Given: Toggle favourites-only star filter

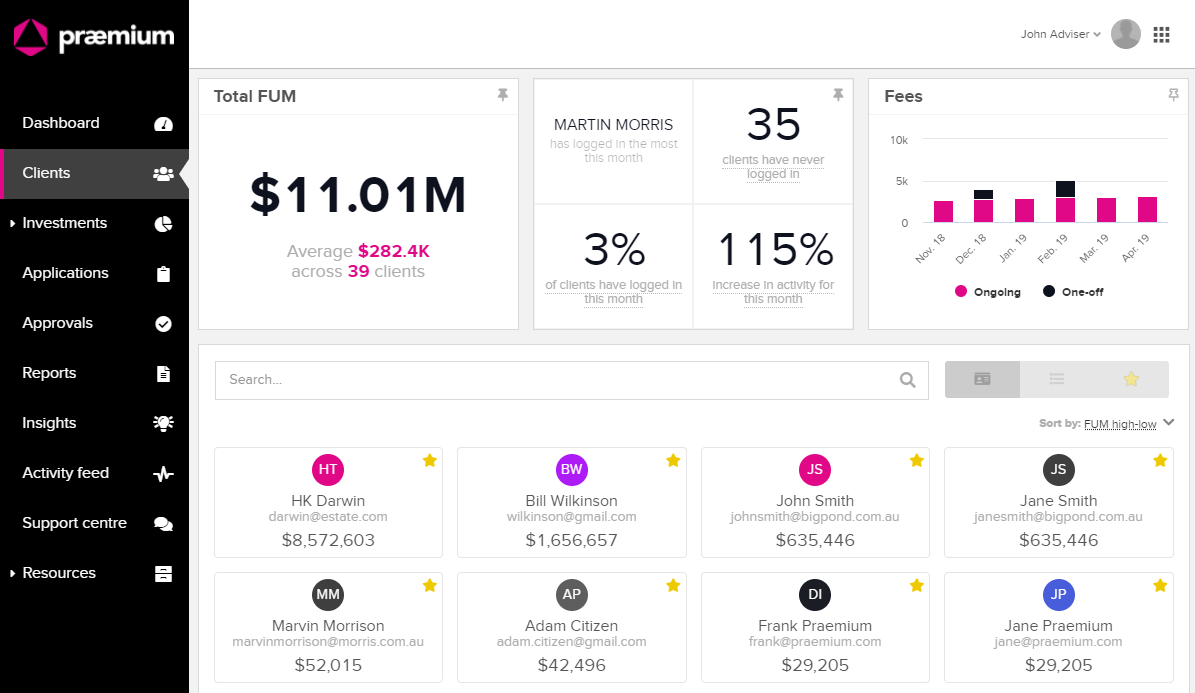Looking at the screenshot, I should point(1131,379).
